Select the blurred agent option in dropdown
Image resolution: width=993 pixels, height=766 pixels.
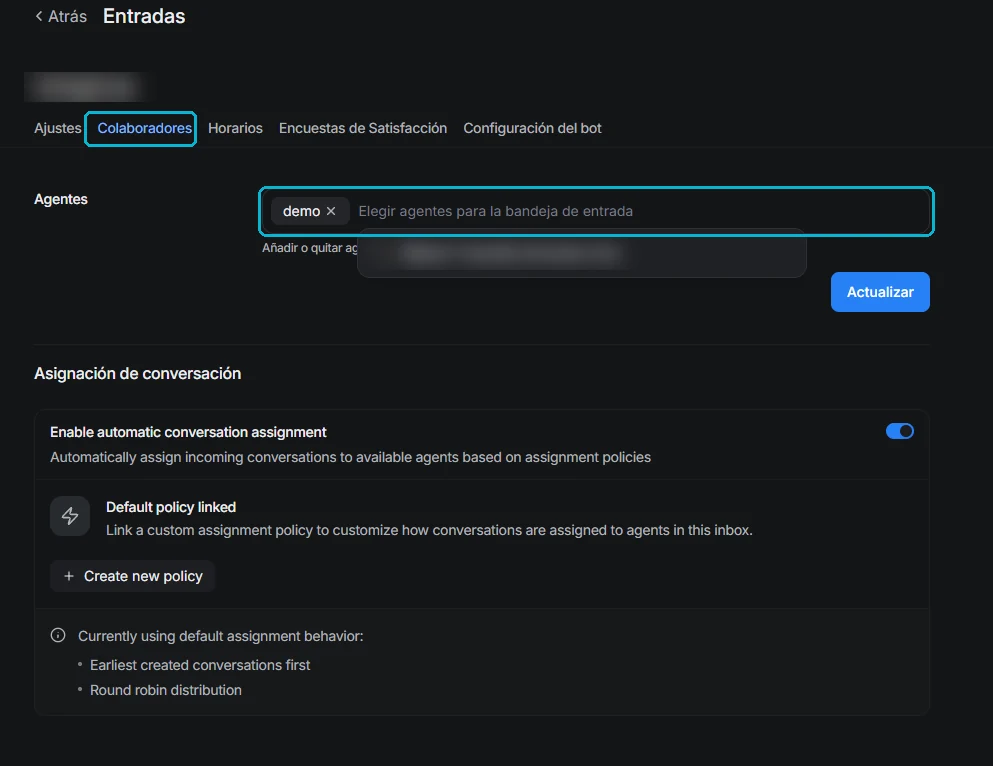[581, 254]
